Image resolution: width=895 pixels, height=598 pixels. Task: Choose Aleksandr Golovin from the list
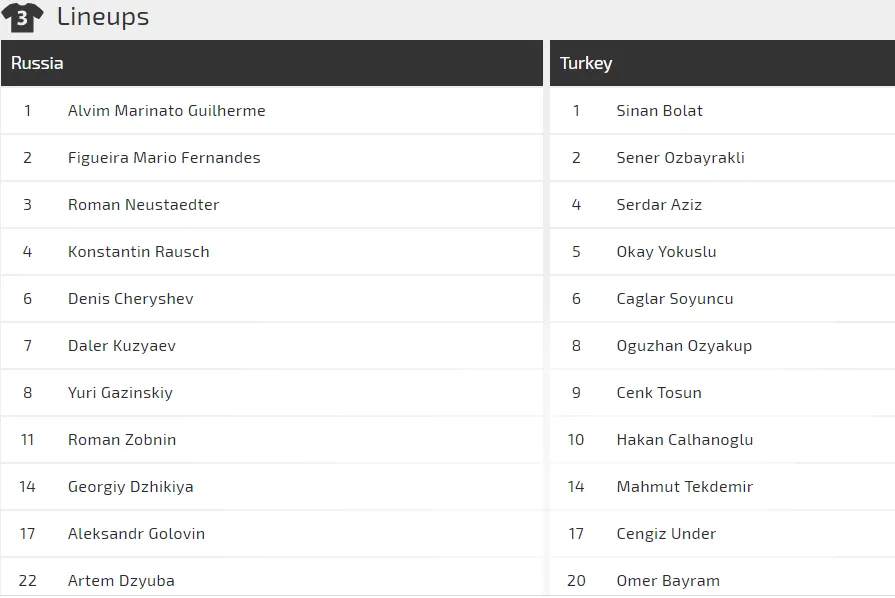click(x=136, y=534)
